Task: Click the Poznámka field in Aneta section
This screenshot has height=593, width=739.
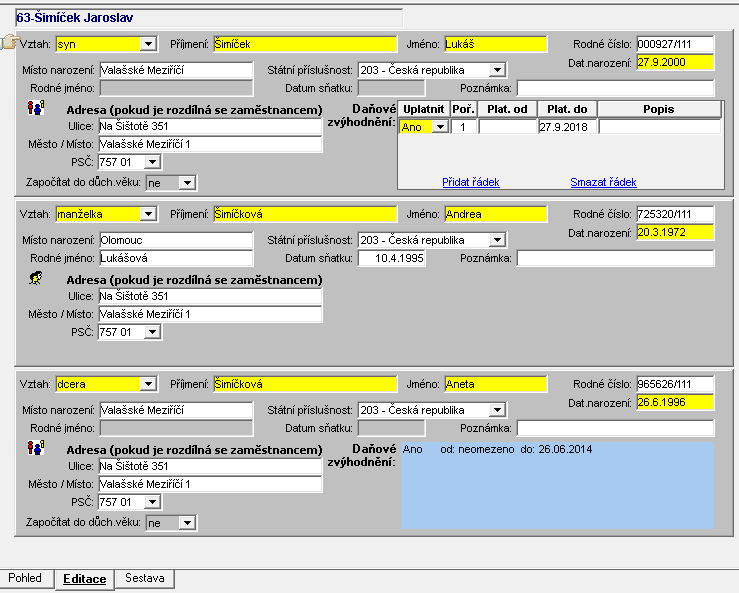Action: click(x=616, y=428)
